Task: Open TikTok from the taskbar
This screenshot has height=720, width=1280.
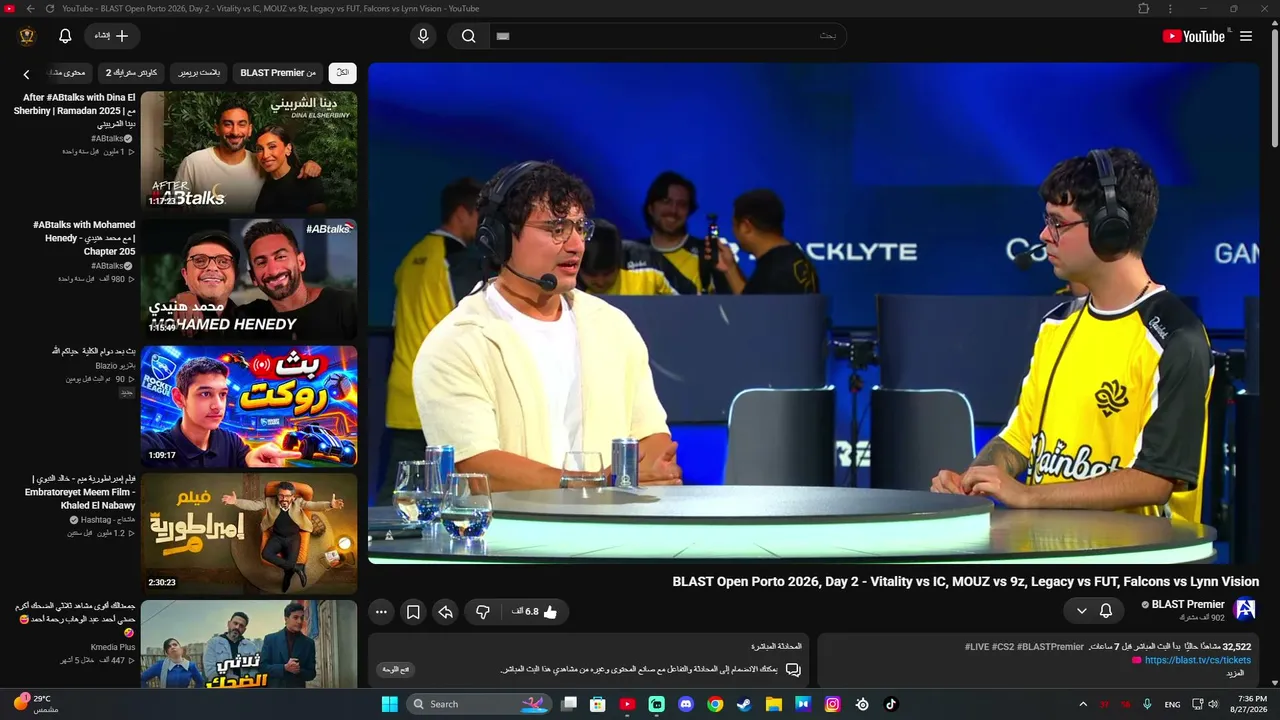Action: coord(891,704)
